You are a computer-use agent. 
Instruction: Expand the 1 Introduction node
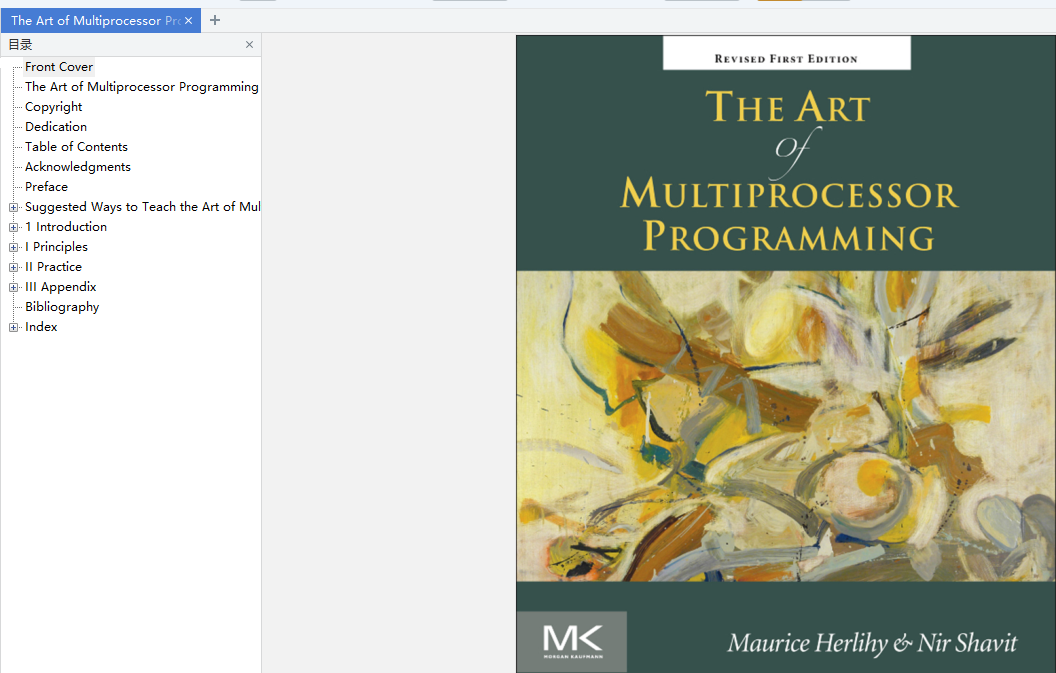click(x=13, y=228)
